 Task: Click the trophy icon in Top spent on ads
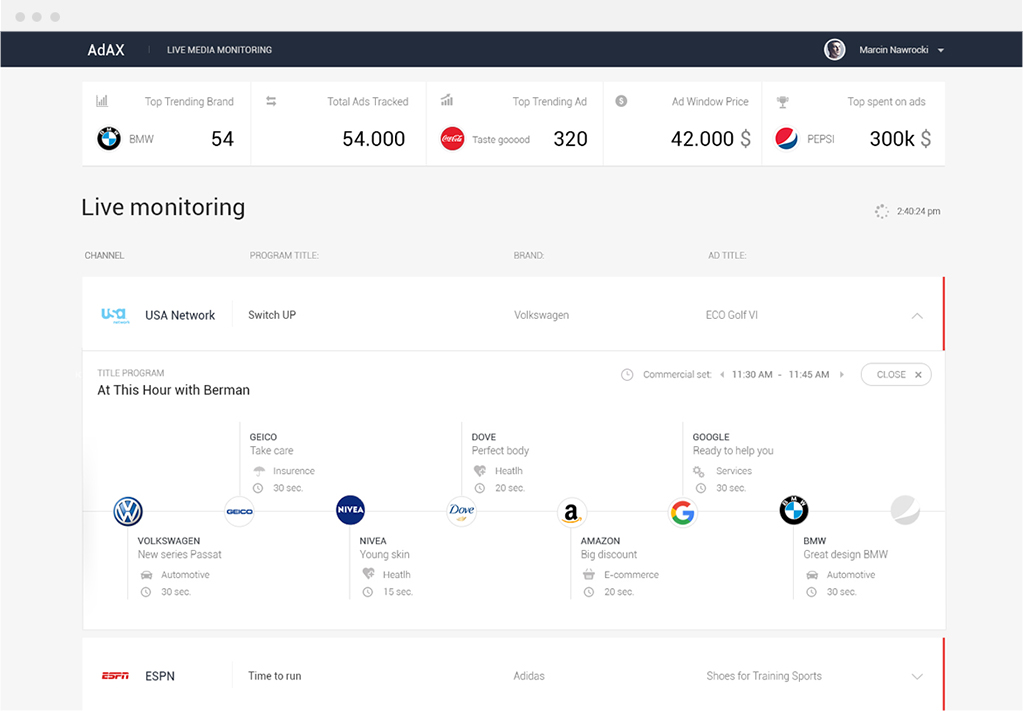pos(783,102)
